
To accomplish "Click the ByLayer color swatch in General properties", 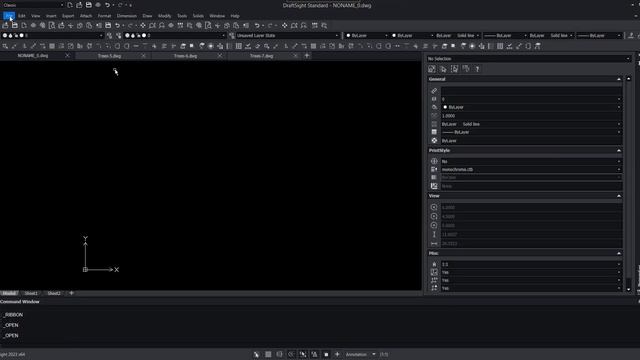I will 445,107.
